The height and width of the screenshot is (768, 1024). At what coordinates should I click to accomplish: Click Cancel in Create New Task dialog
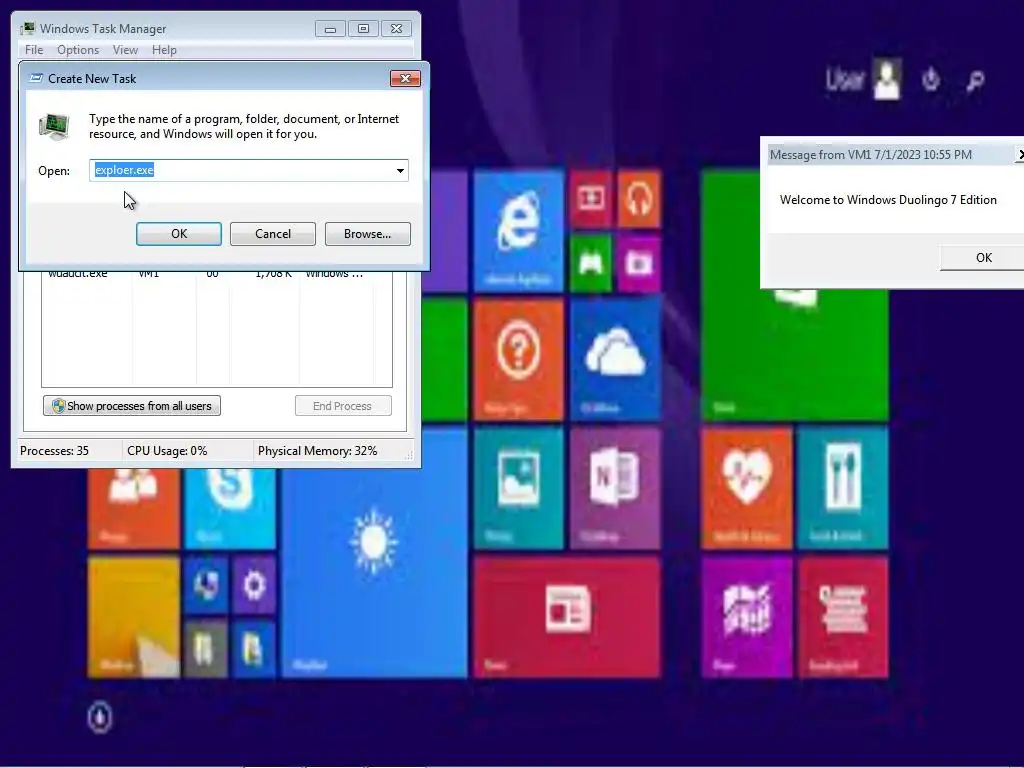273,234
